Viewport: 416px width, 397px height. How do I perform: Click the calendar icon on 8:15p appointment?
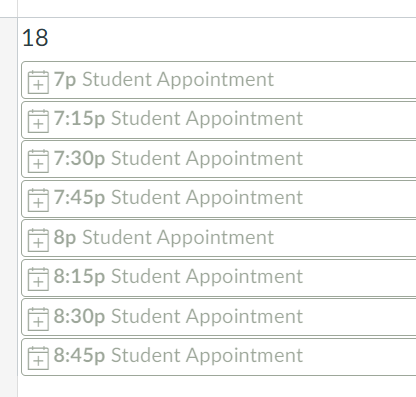point(38,279)
